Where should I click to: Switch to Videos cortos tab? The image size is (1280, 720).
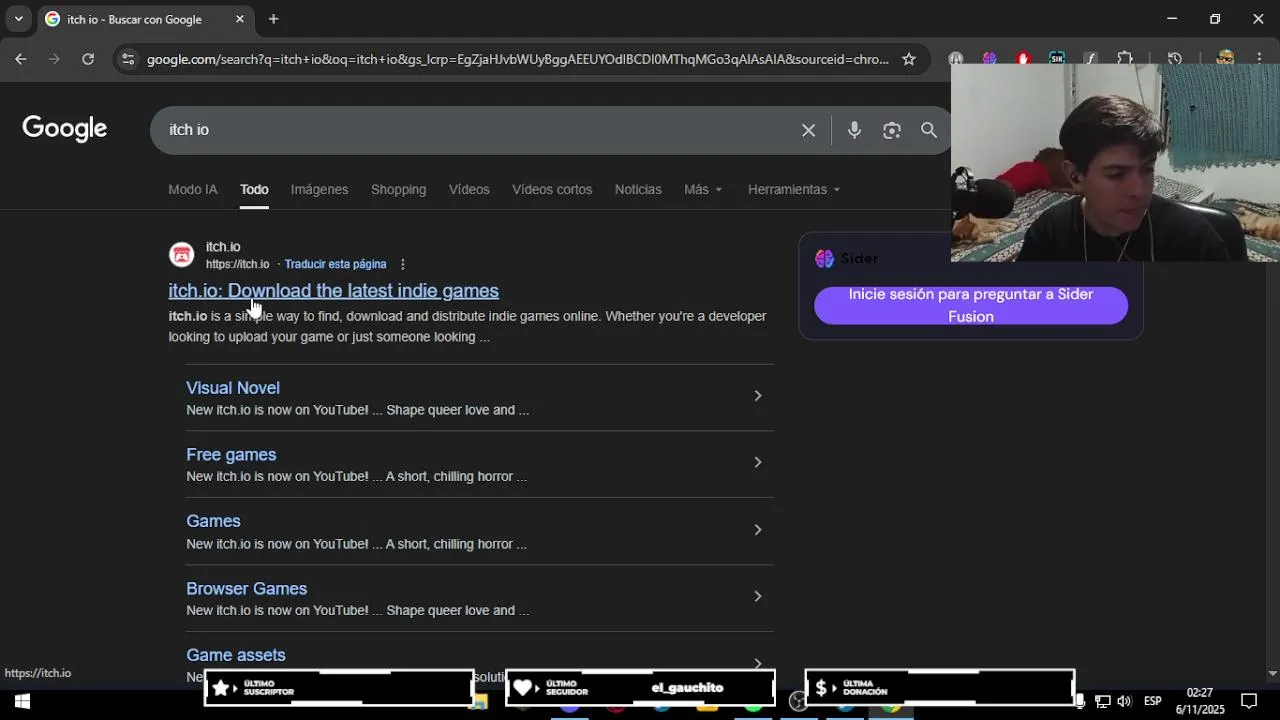(552, 189)
